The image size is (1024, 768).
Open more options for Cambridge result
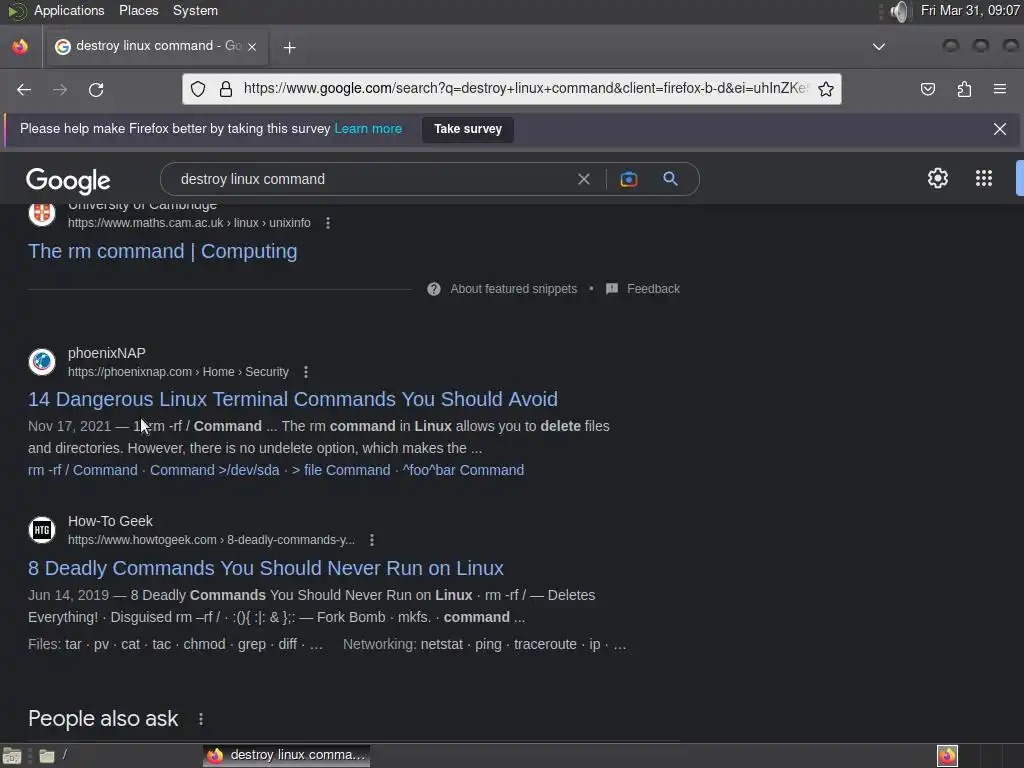[328, 223]
